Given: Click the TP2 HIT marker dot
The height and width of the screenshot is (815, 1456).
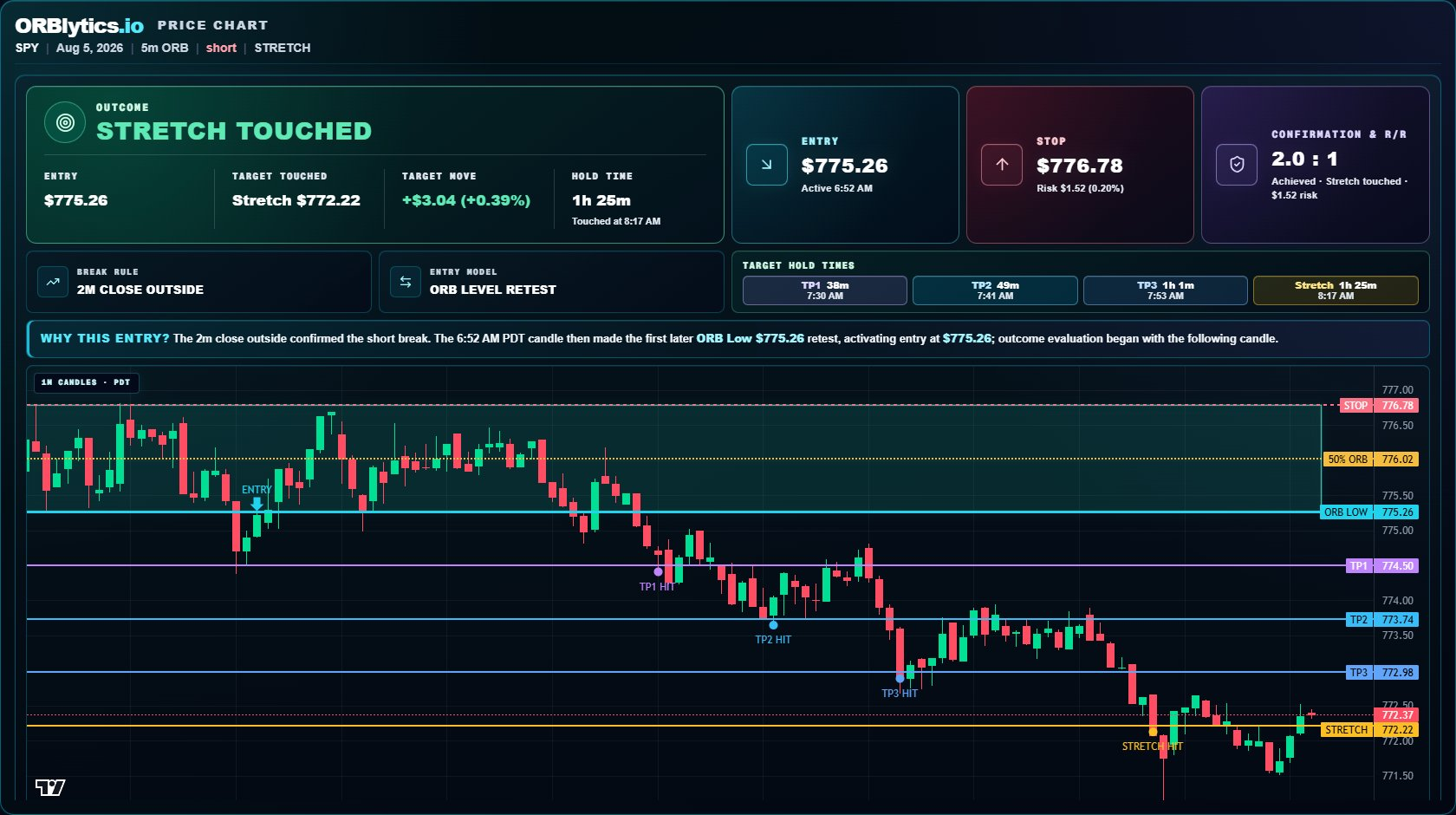Looking at the screenshot, I should click(x=773, y=625).
